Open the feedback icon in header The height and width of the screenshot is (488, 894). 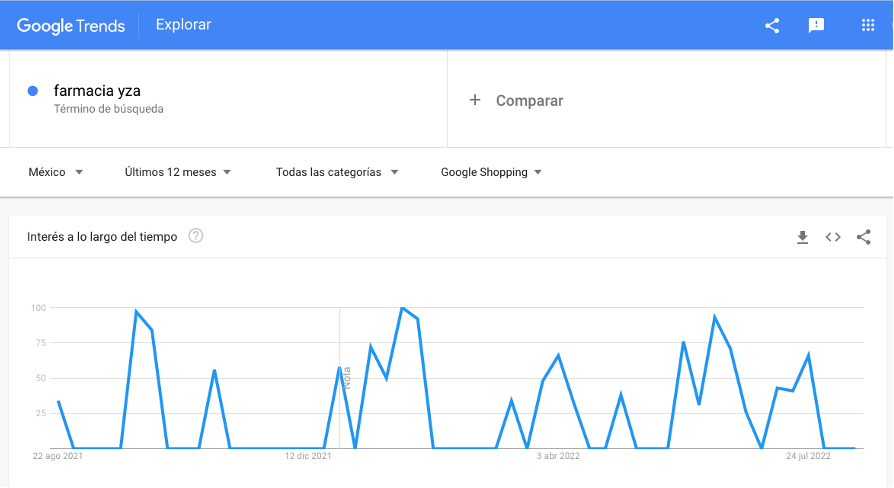pyautogui.click(x=816, y=25)
